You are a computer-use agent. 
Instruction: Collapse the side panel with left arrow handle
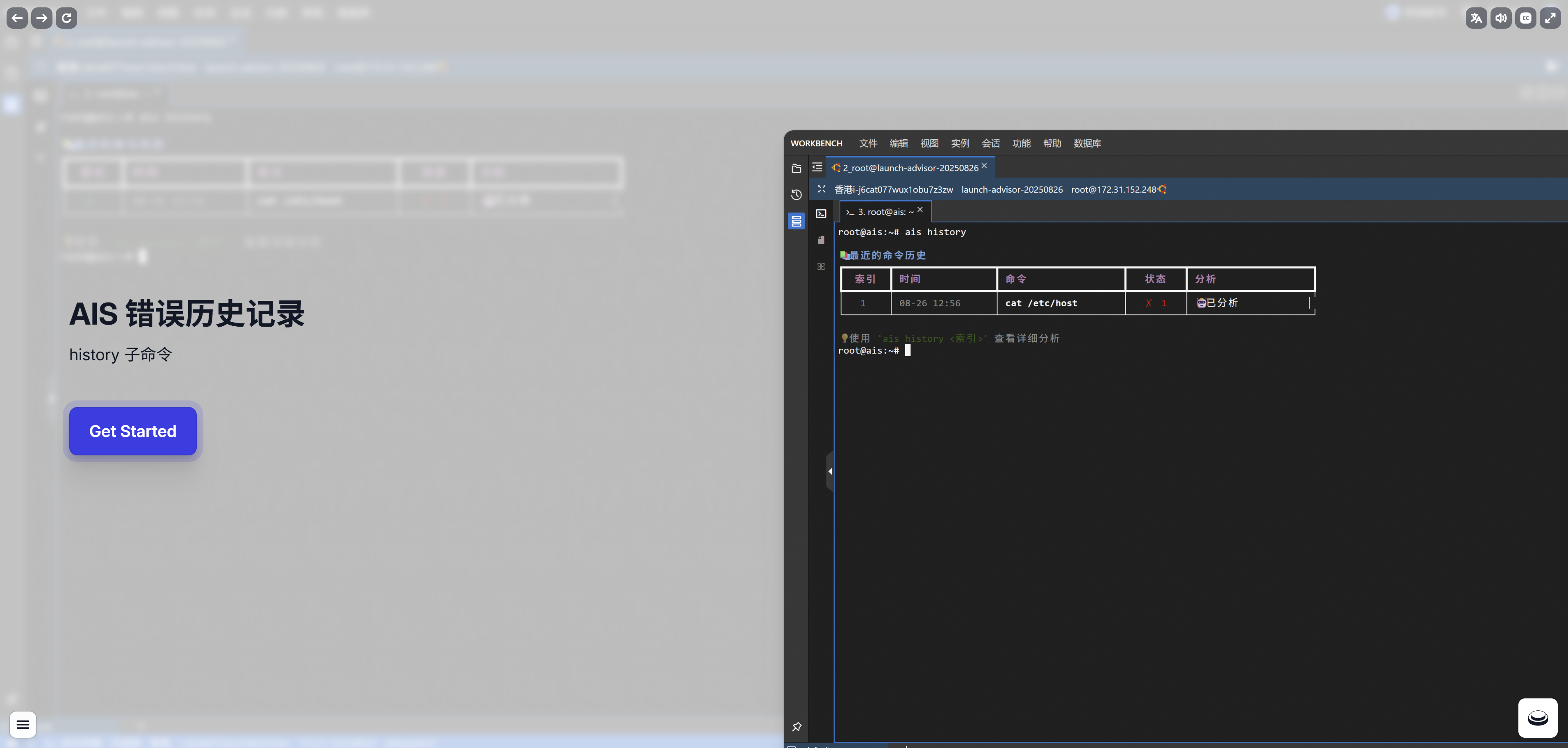point(830,471)
